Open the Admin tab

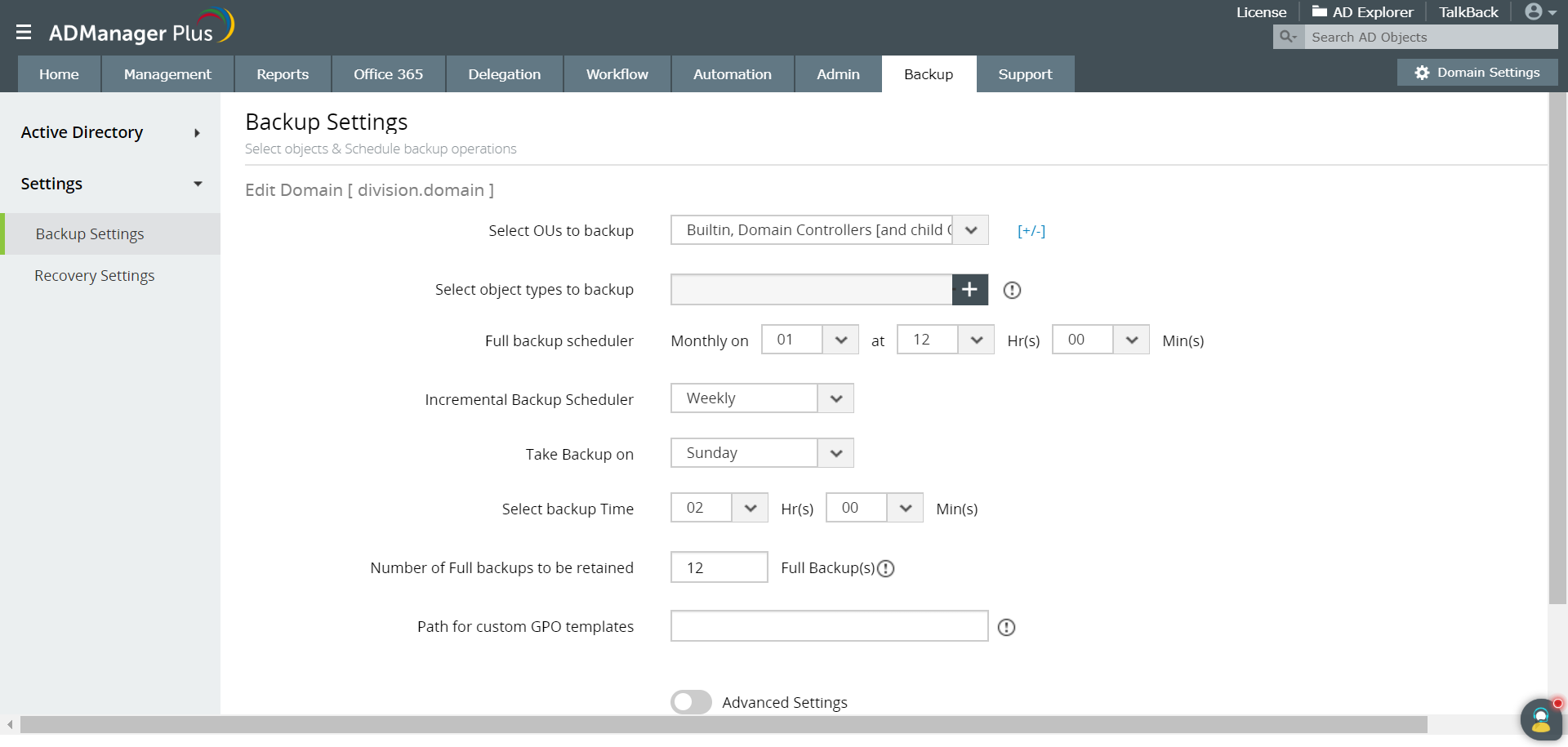pos(838,74)
